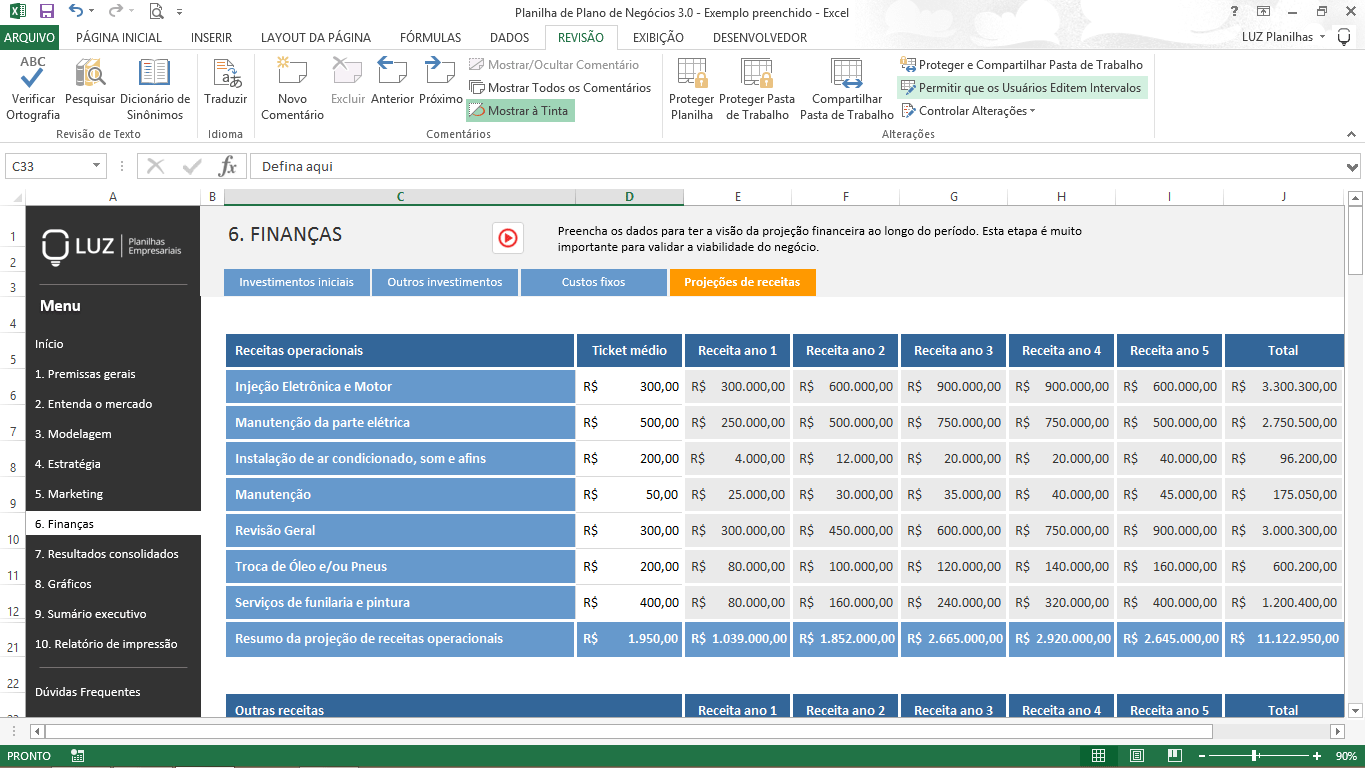Click the red play video button
Screen dimensions: 1365x768
[508, 238]
